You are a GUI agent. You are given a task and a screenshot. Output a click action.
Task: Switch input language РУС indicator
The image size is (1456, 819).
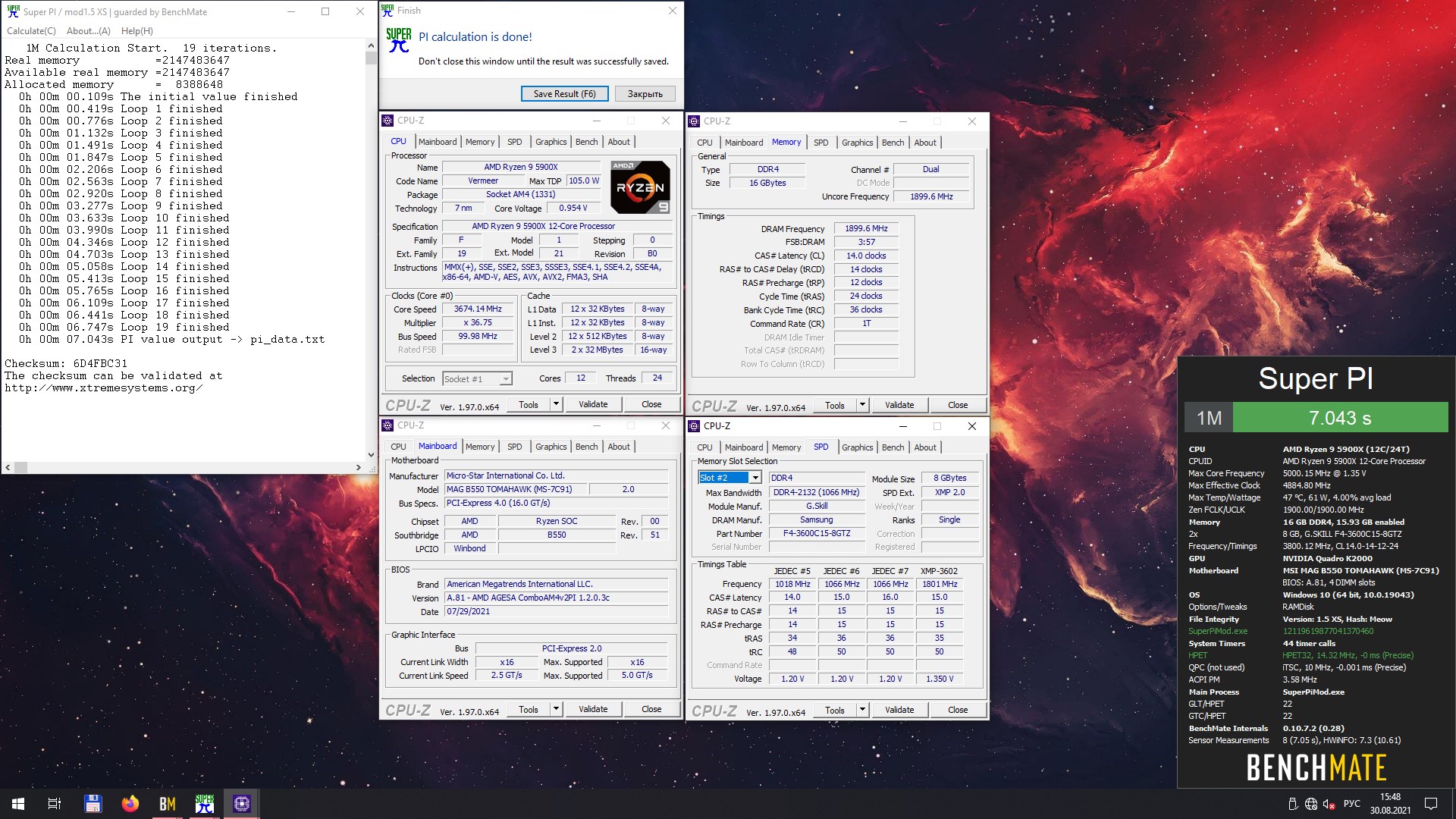[1351, 804]
